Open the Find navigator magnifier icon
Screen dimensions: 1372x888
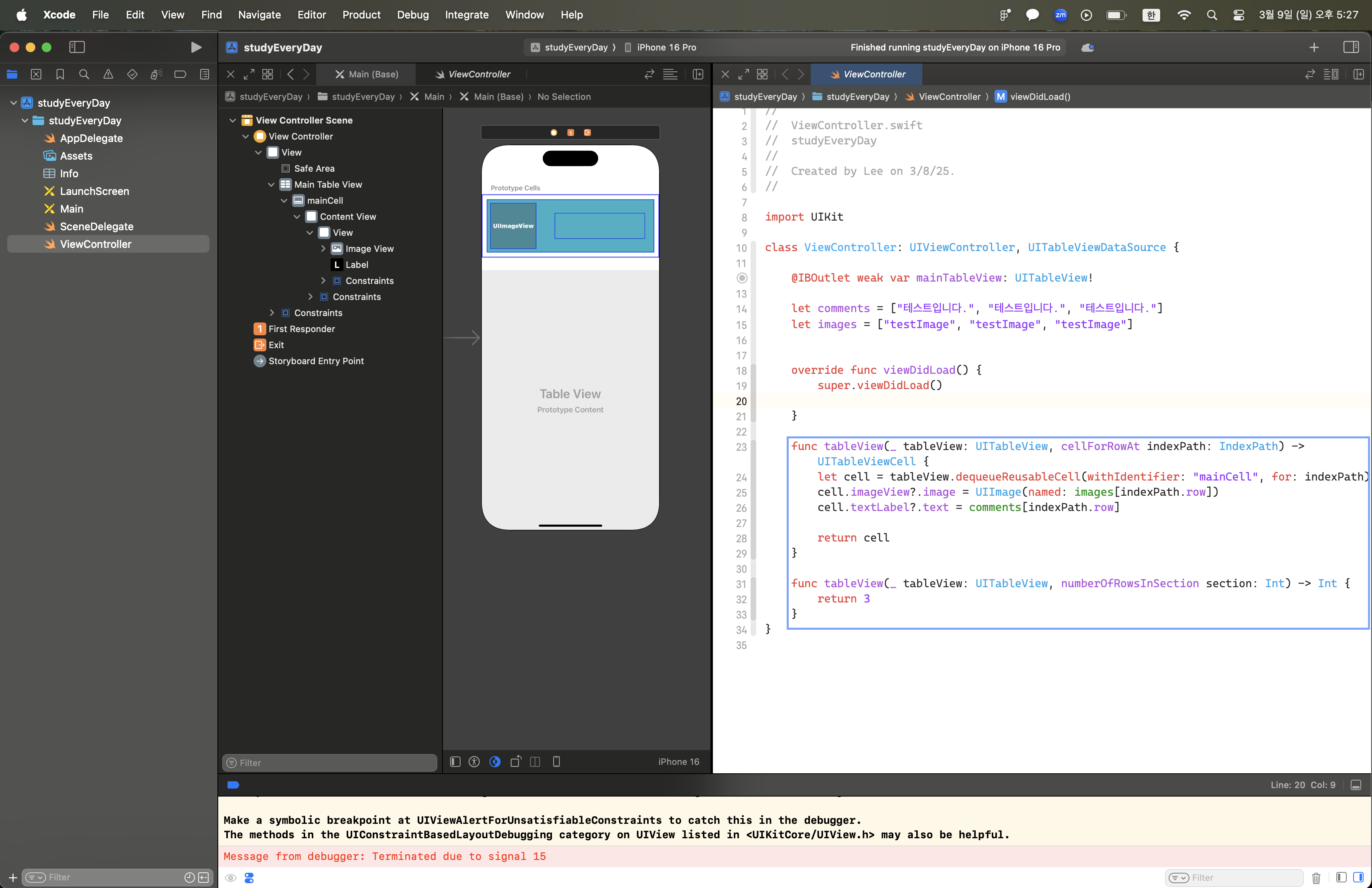[x=84, y=74]
